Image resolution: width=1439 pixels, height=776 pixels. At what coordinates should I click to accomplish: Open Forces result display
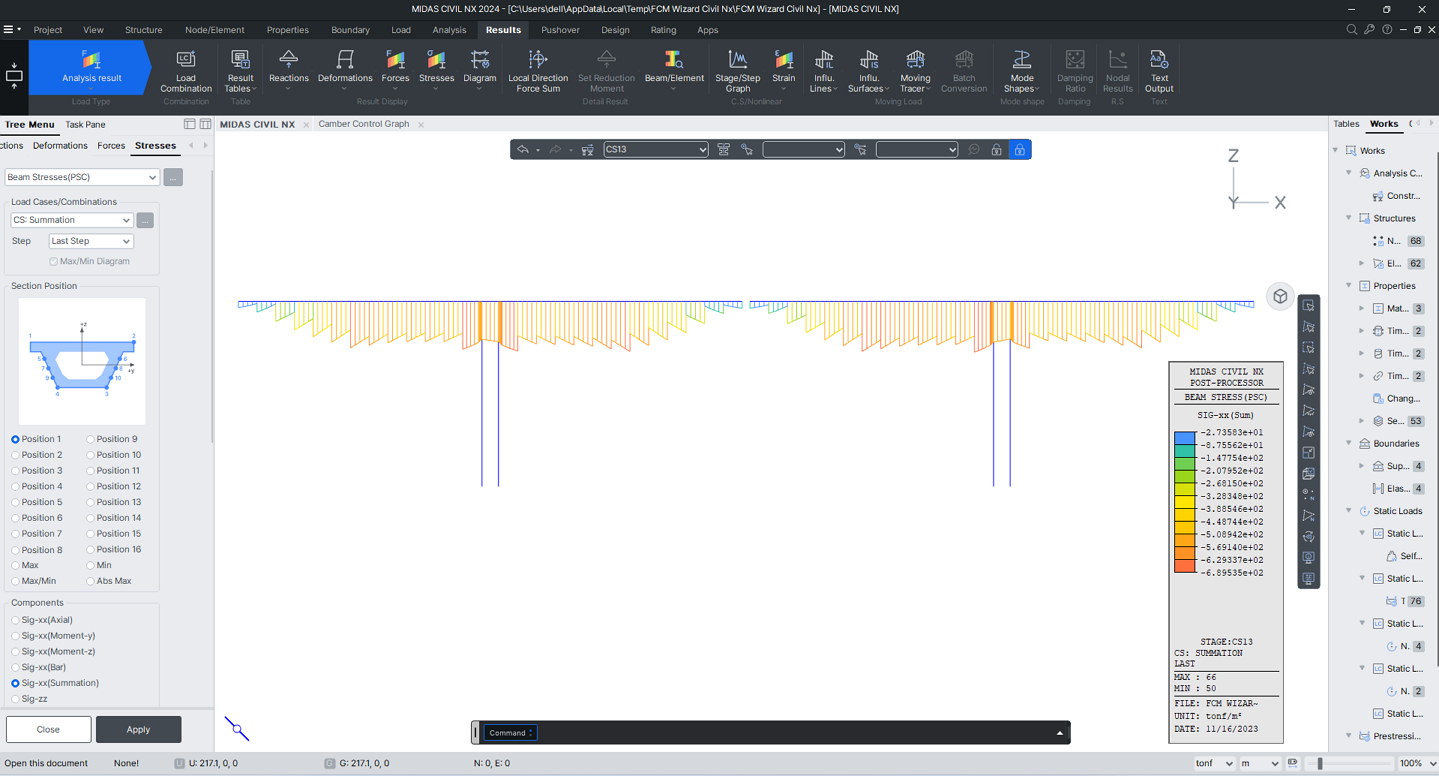395,70
